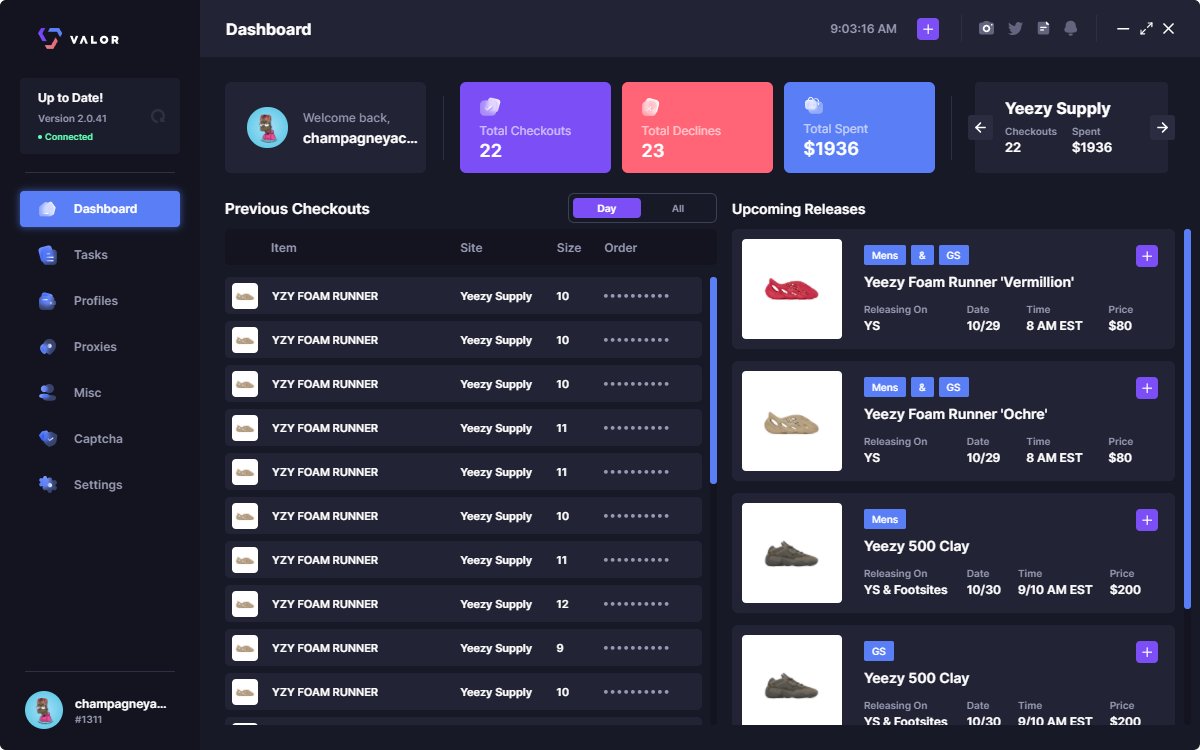Click the size 9 checkout row
The height and width of the screenshot is (750, 1200).
(x=463, y=648)
